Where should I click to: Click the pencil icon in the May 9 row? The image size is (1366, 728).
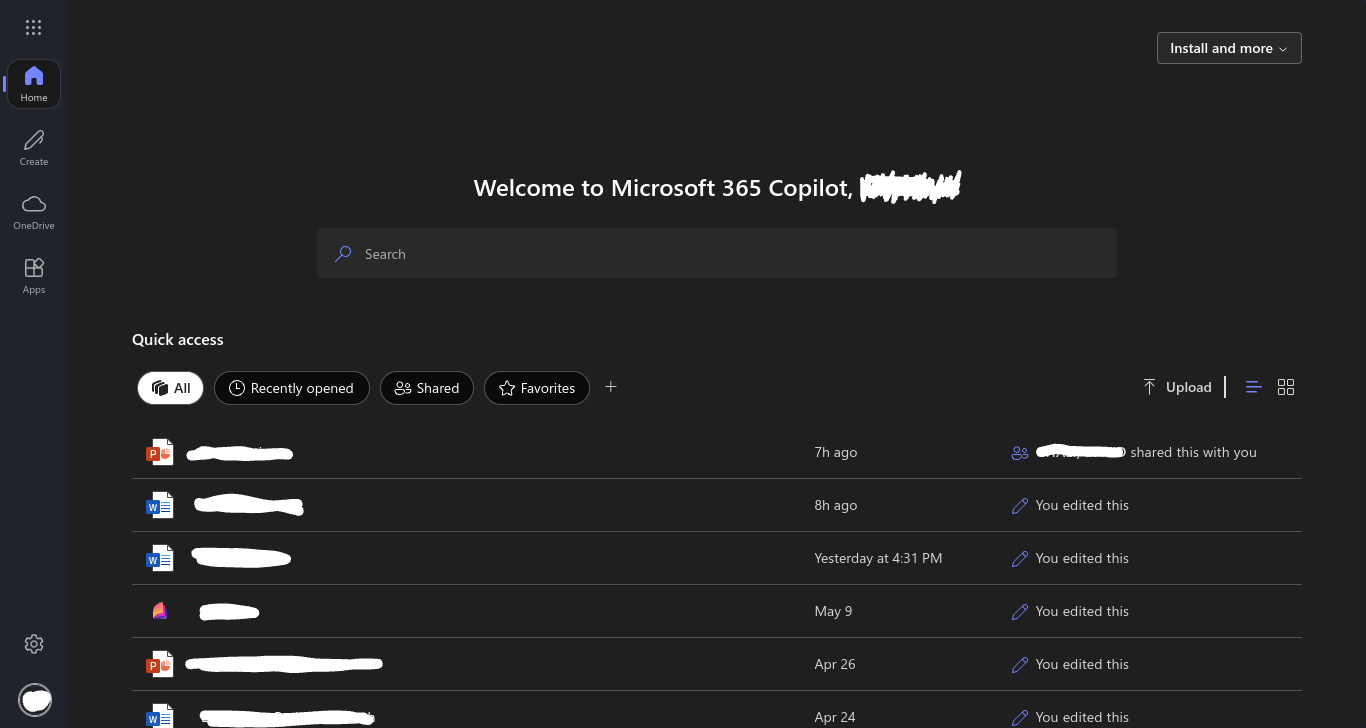click(1020, 612)
